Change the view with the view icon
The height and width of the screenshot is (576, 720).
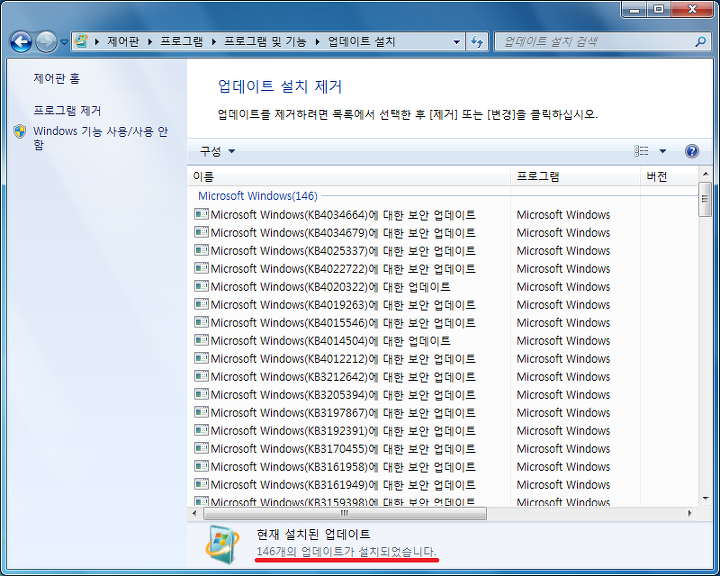pos(641,151)
